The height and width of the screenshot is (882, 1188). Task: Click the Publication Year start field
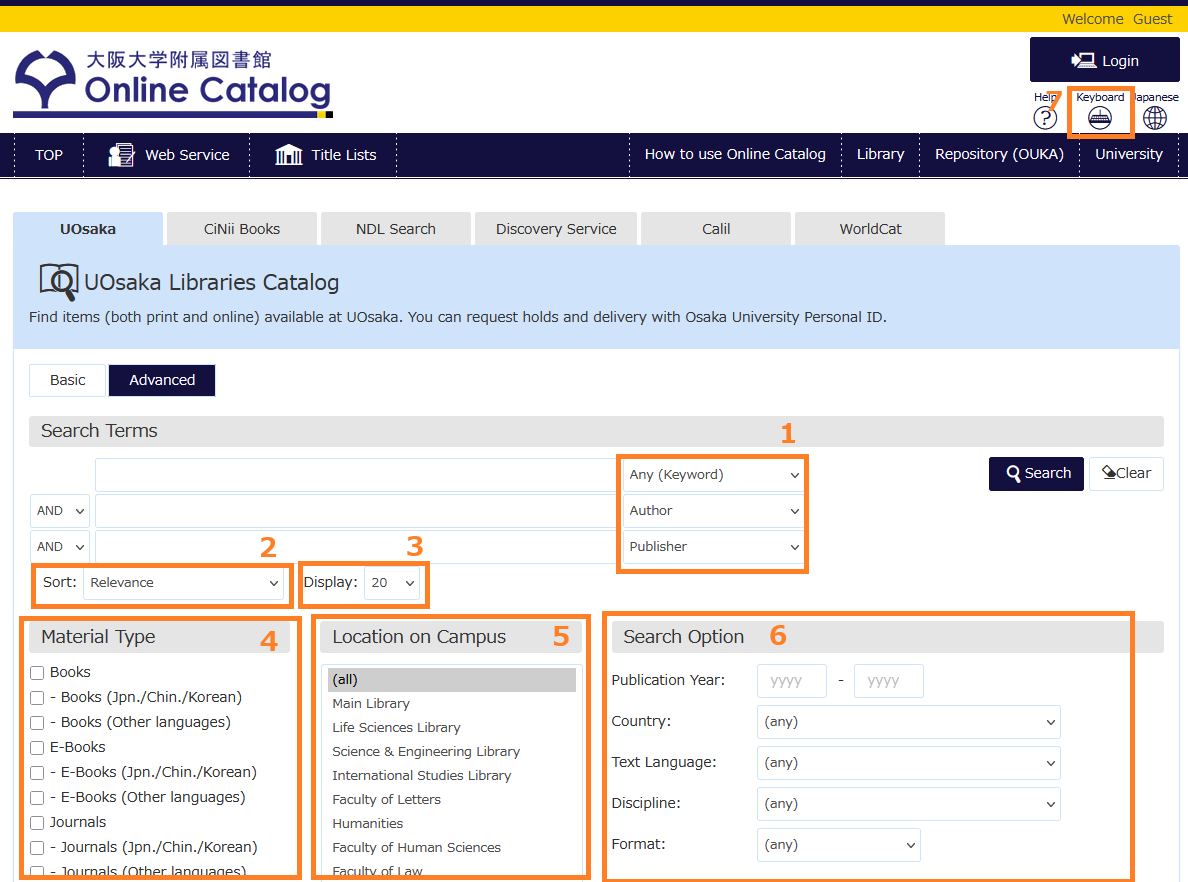coord(791,681)
